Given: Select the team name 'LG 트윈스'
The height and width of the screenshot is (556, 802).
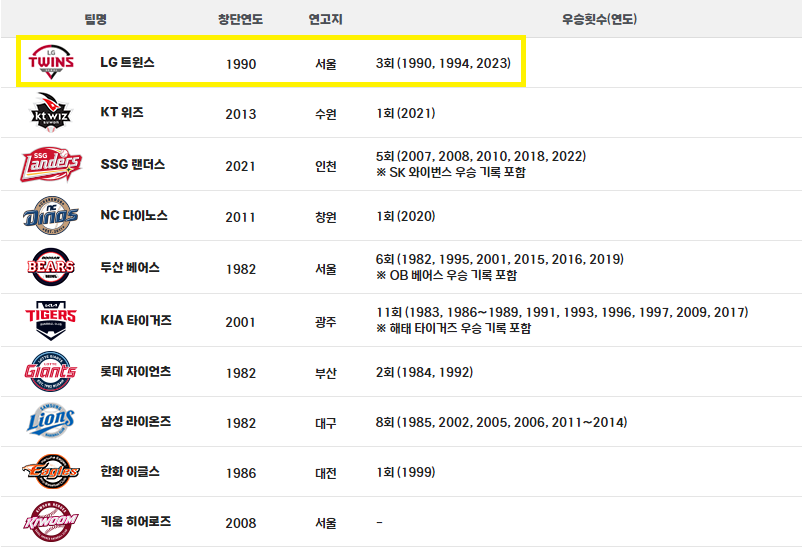Looking at the screenshot, I should [x=127, y=62].
